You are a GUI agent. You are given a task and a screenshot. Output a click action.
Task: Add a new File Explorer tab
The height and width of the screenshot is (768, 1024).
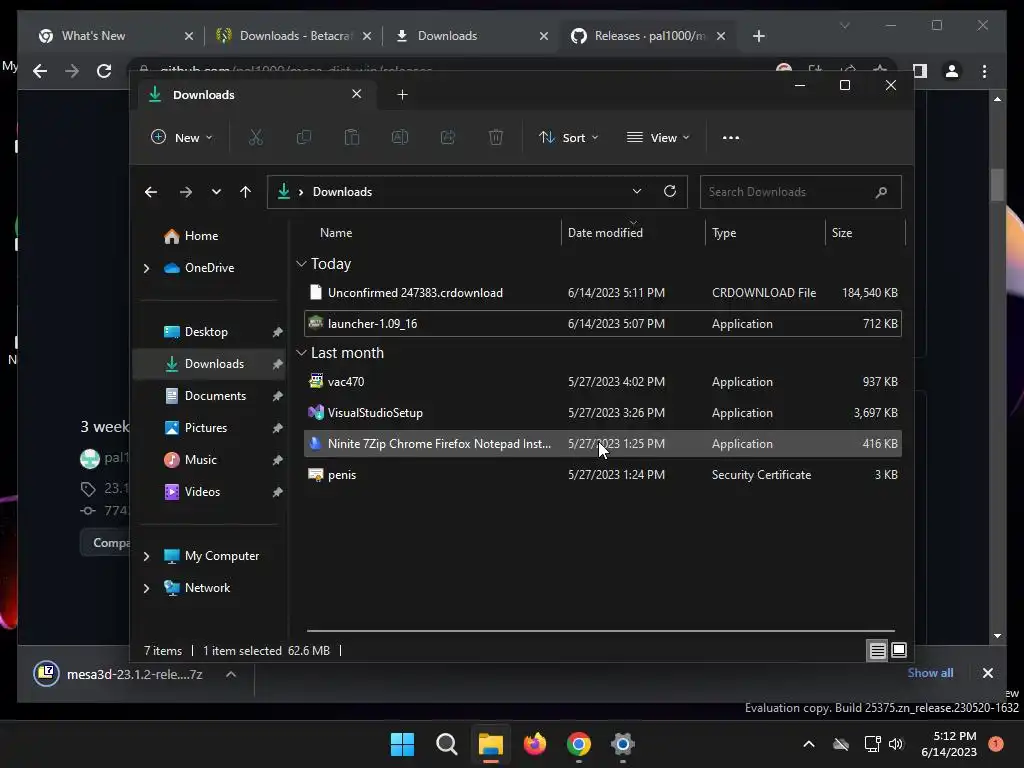[402, 95]
